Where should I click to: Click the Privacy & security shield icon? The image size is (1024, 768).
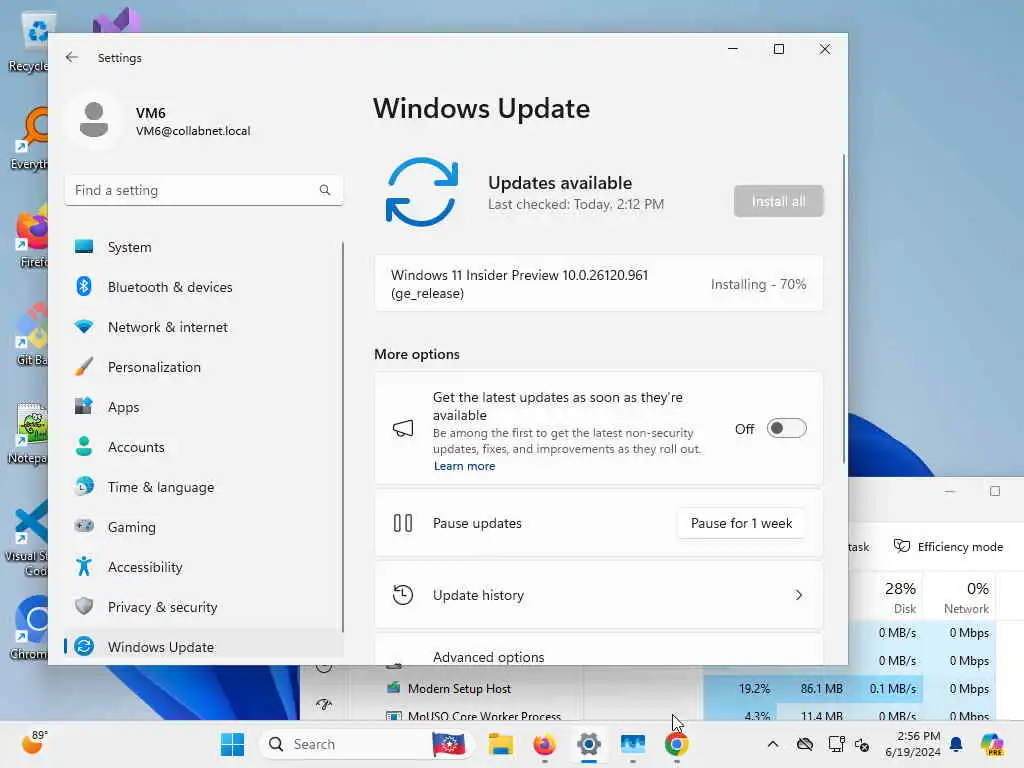pos(84,606)
